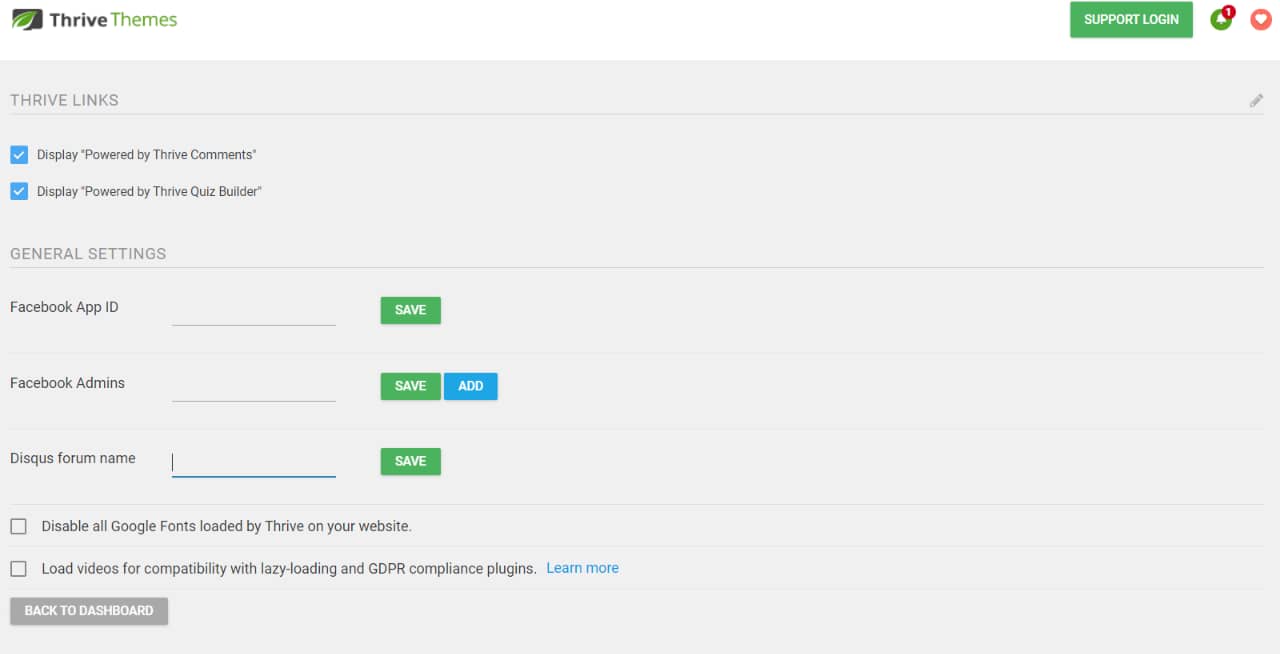Open the notifications bell with badge
Viewport: 1280px width, 654px height.
1221,19
